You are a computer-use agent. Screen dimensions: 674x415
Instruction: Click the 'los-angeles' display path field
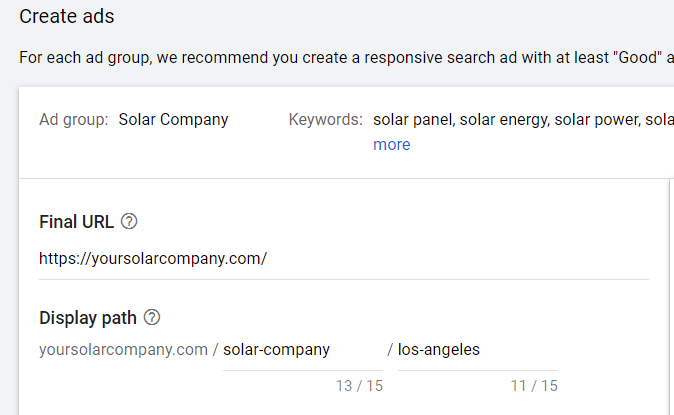[x=477, y=350]
